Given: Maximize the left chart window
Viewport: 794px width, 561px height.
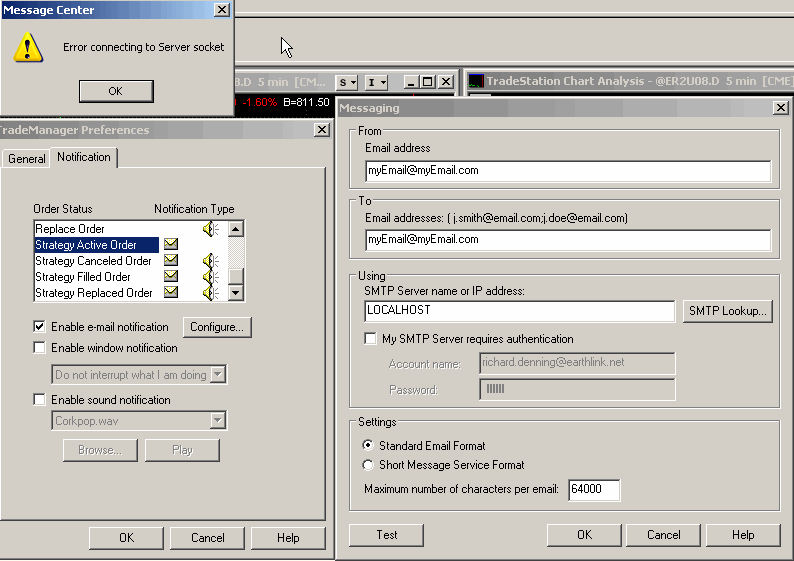Looking at the screenshot, I should (427, 82).
